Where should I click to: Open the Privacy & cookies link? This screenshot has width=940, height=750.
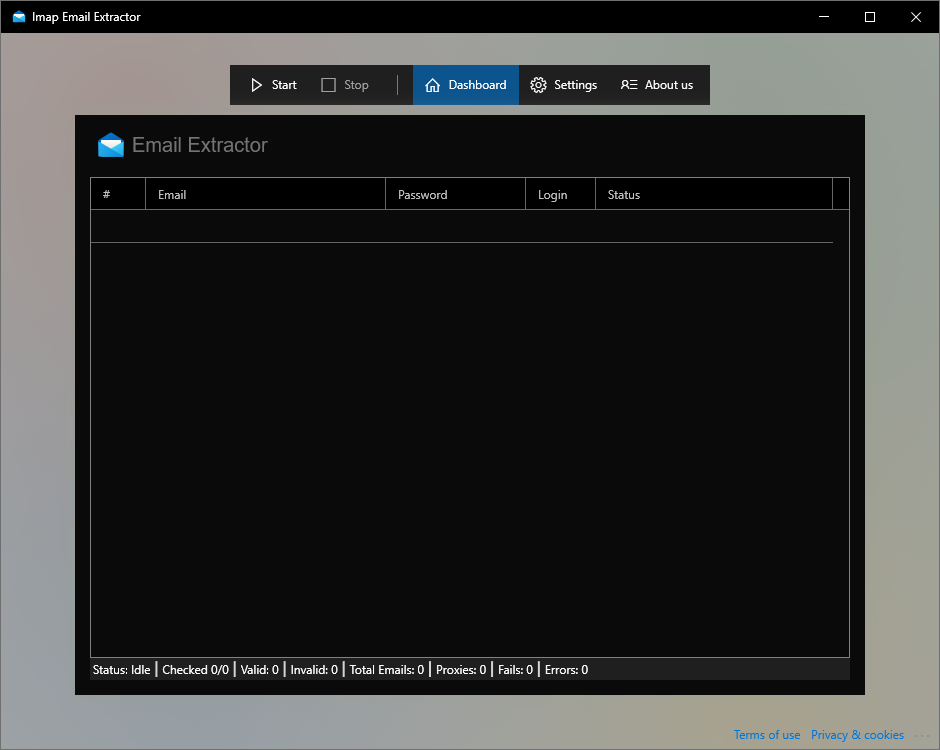(857, 735)
